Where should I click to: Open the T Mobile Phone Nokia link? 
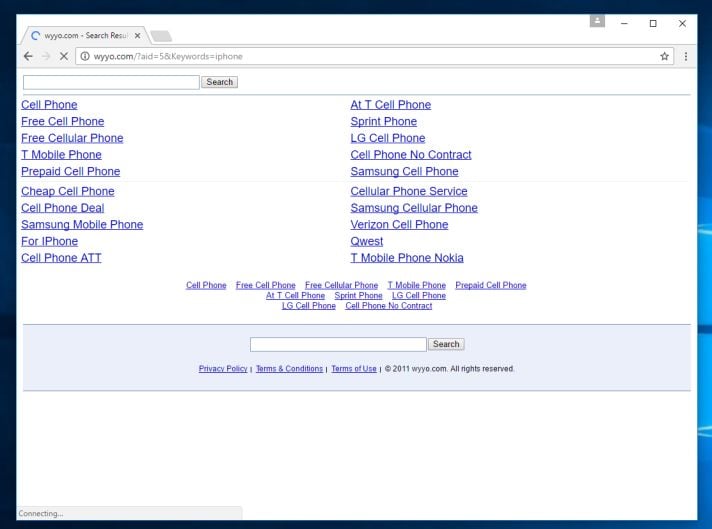pos(407,258)
